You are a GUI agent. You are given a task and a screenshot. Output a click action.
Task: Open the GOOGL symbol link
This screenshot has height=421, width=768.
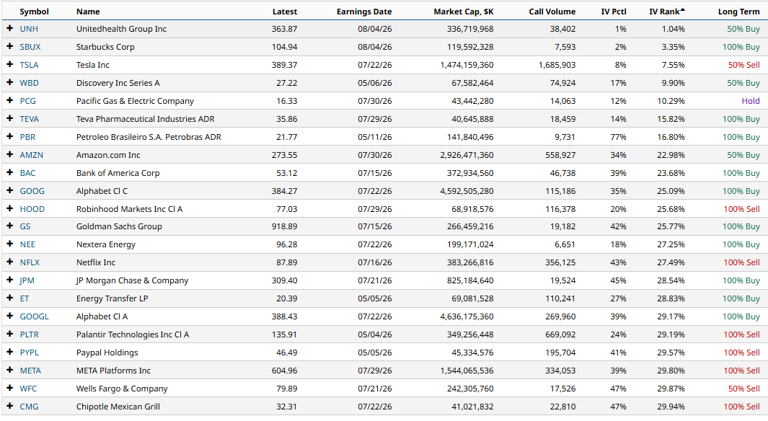34,317
